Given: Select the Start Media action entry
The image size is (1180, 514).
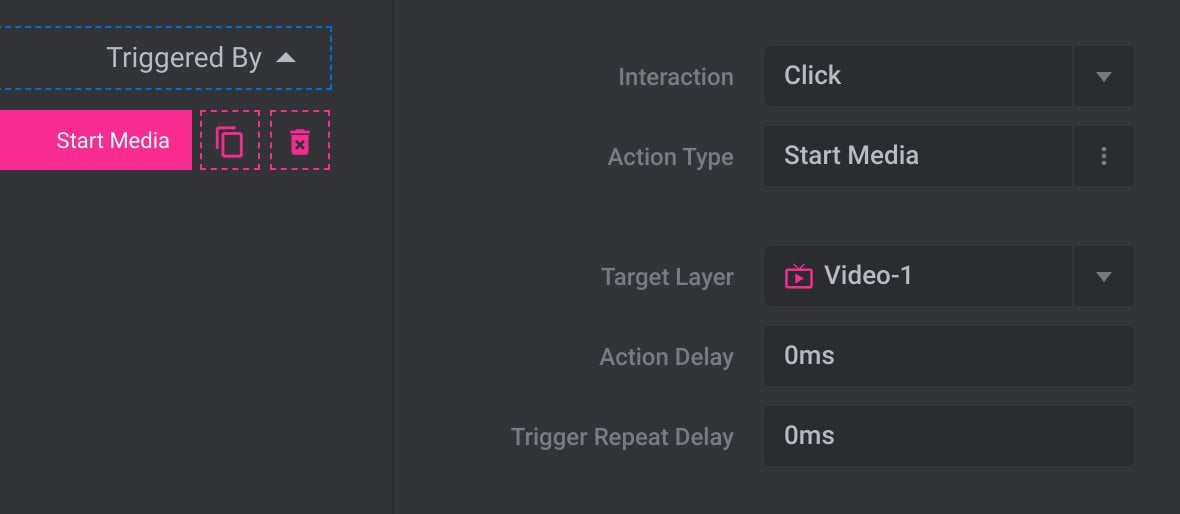Looking at the screenshot, I should click(x=96, y=140).
